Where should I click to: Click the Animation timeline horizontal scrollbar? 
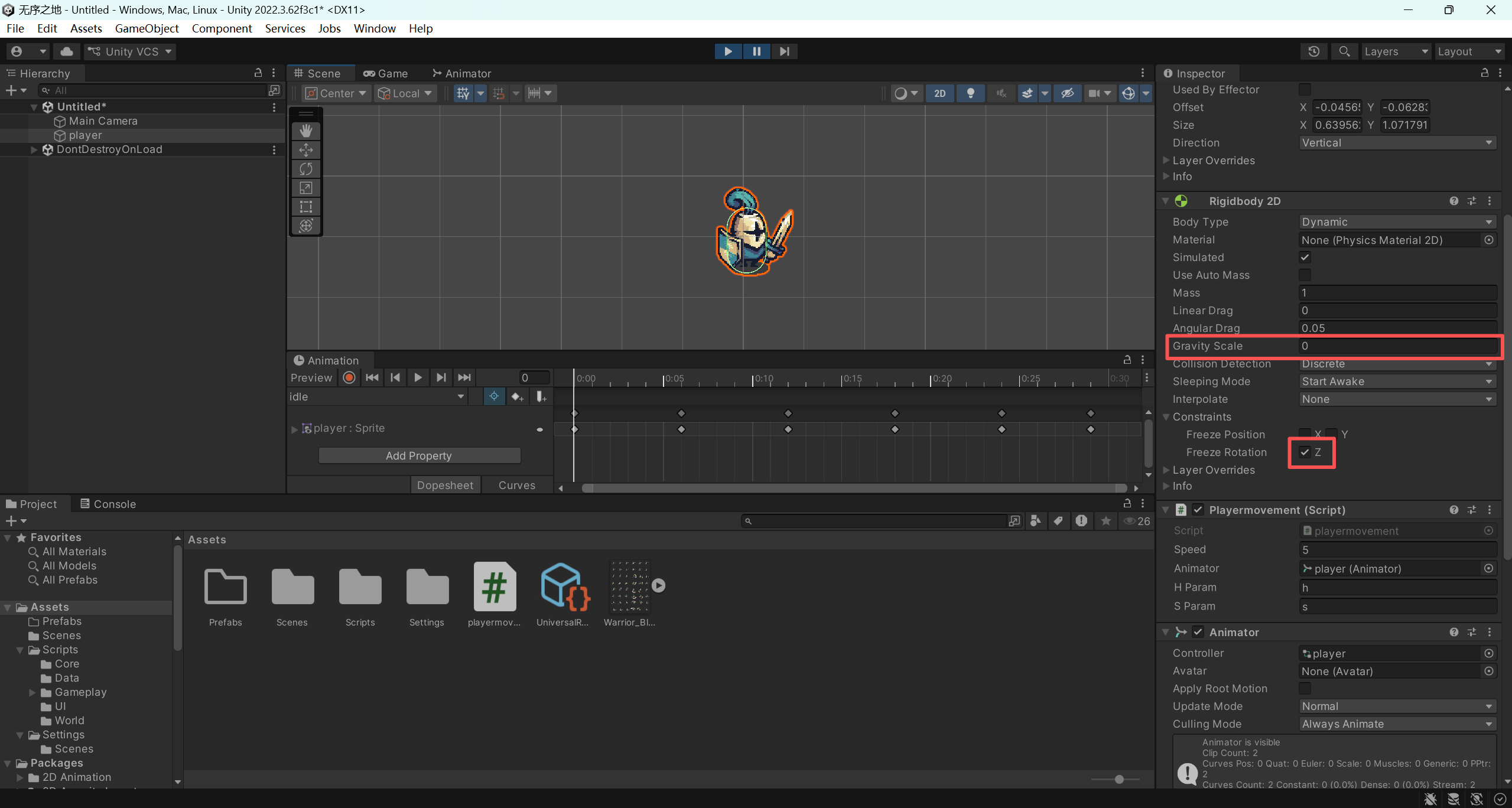pyautogui.click(x=854, y=488)
